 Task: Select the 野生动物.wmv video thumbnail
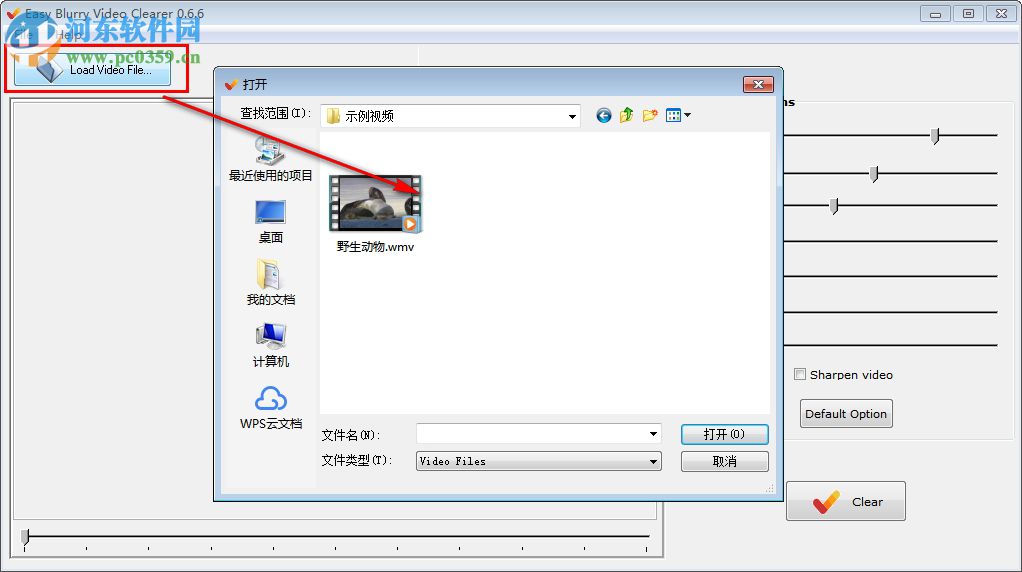[375, 203]
